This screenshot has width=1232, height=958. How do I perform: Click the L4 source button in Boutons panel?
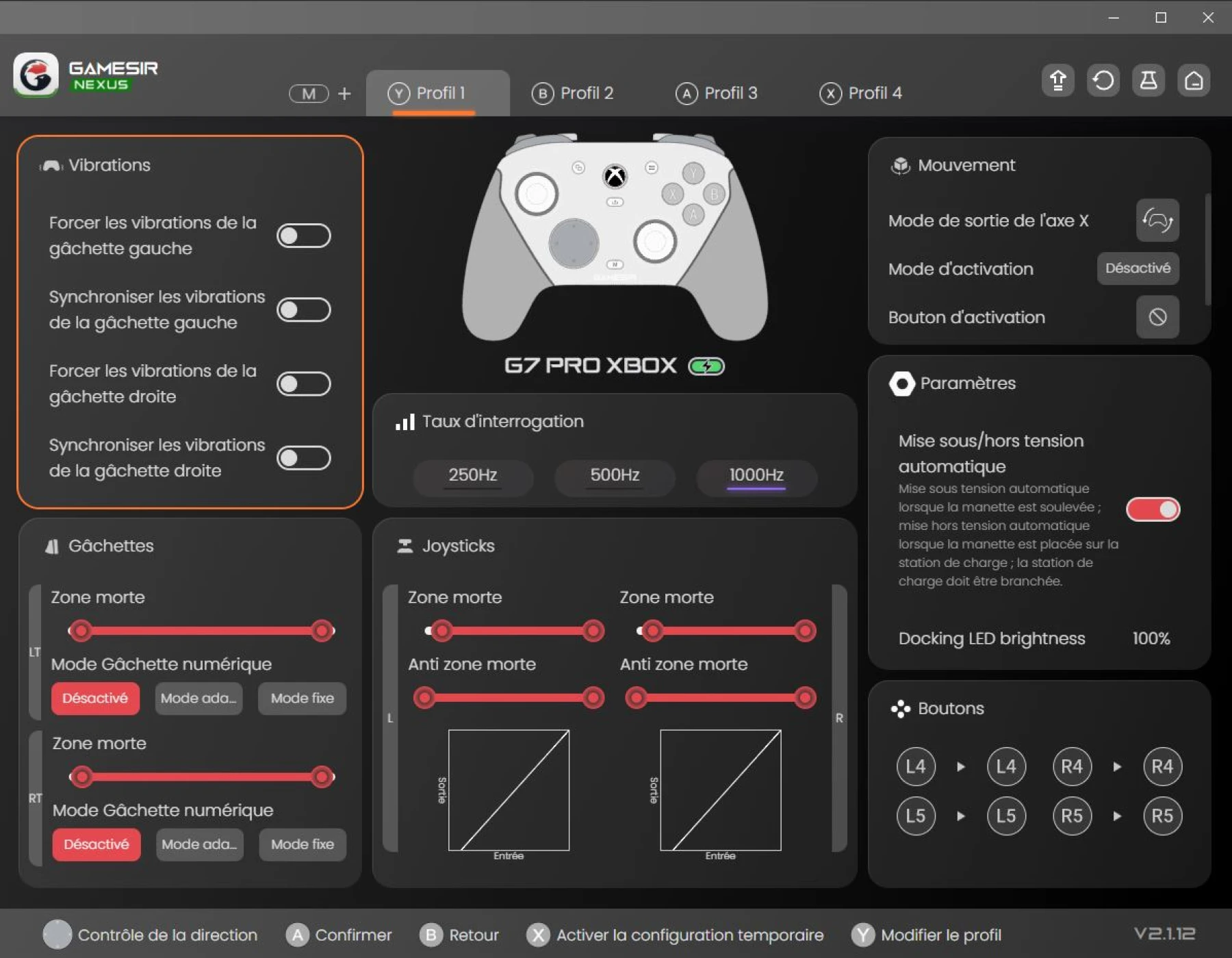(x=915, y=766)
